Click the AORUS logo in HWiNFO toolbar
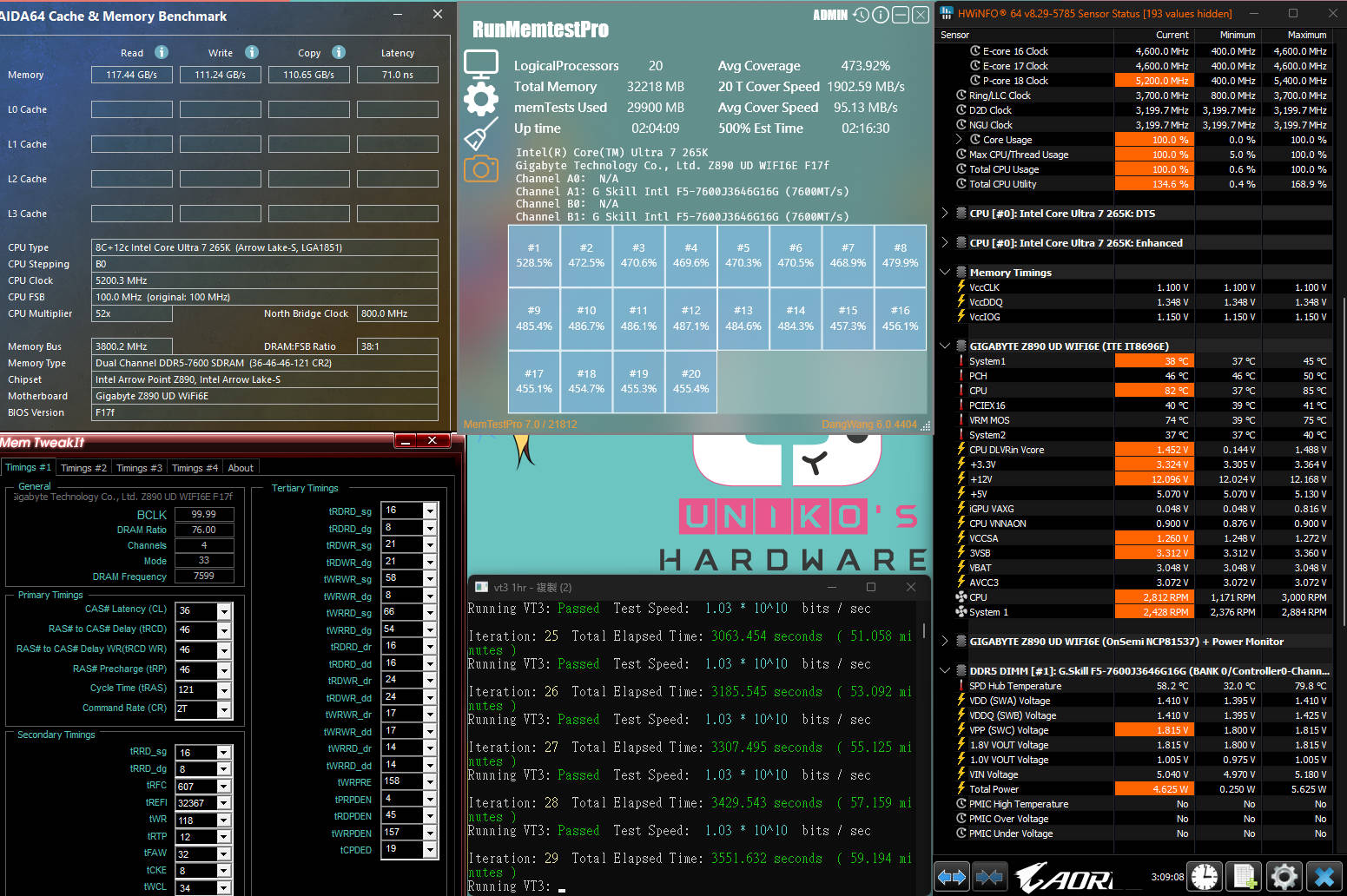The width and height of the screenshot is (1347, 896). 1064,878
